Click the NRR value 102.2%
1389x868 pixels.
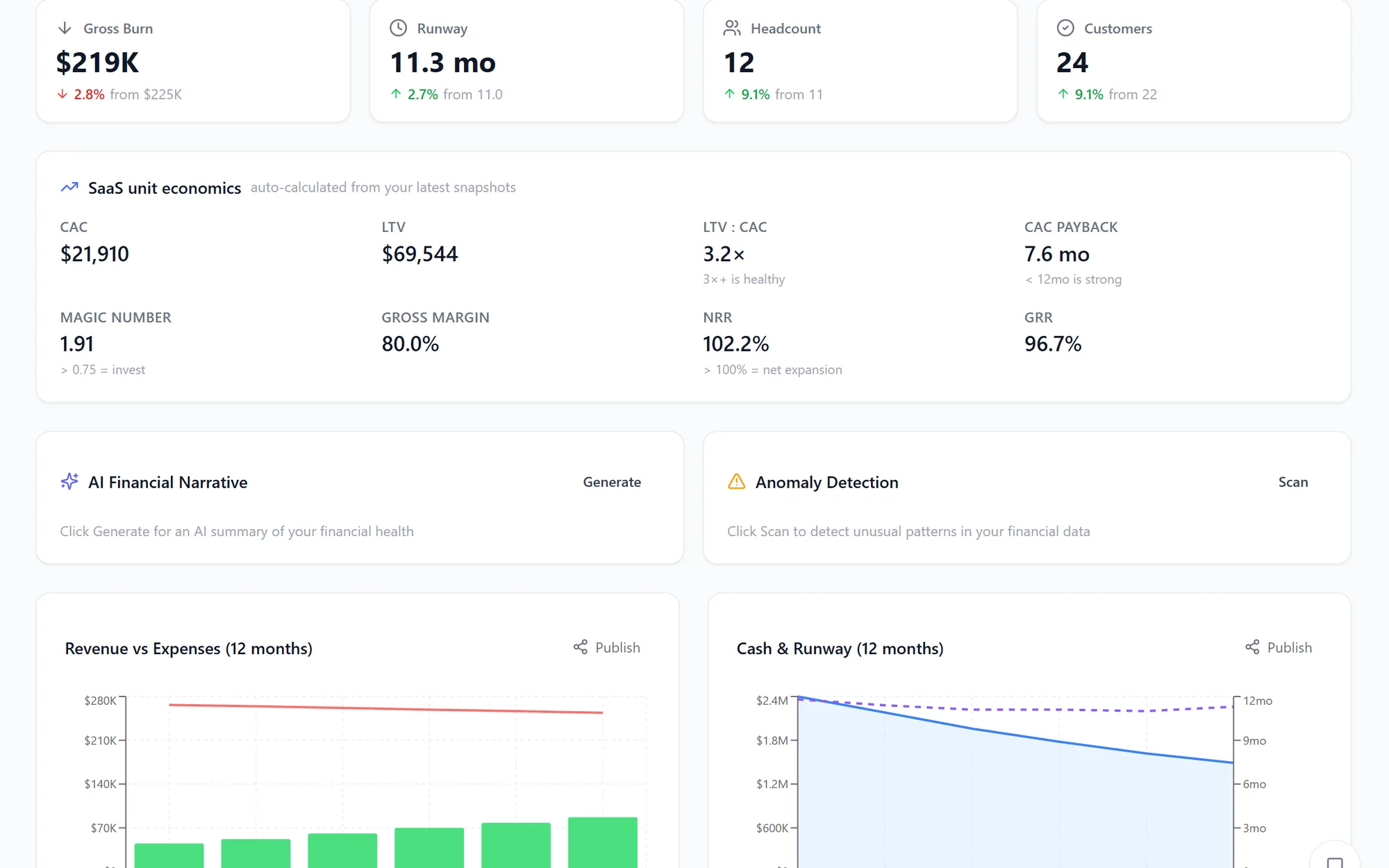coord(736,344)
